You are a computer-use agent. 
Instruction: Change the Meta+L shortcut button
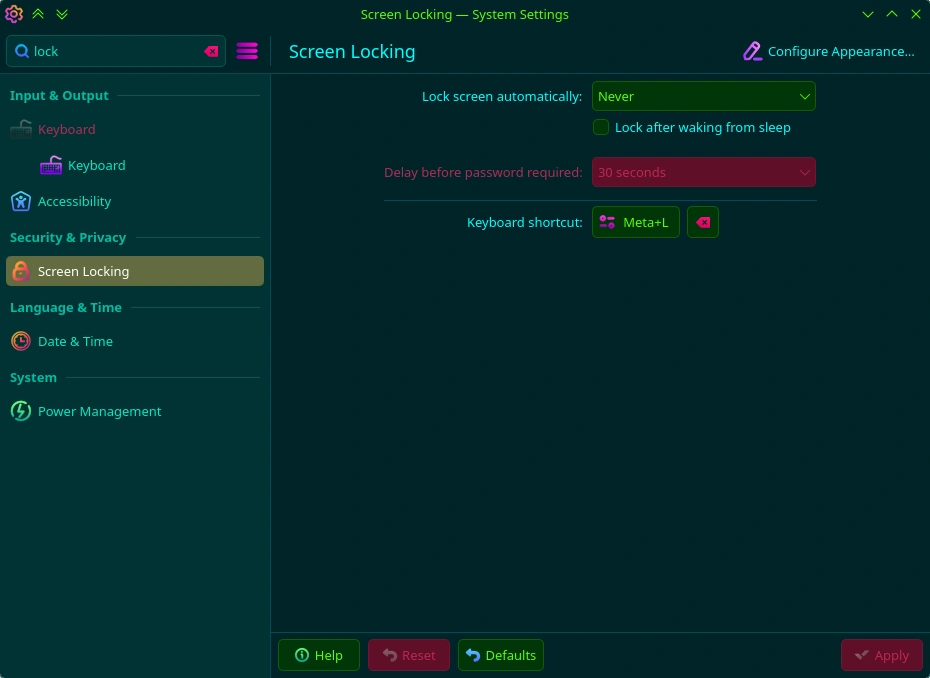pos(635,222)
